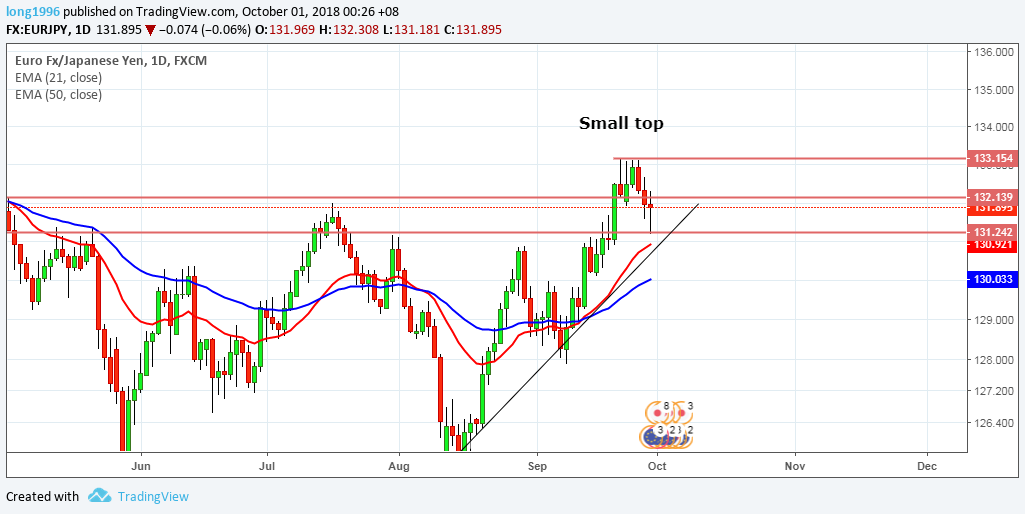This screenshot has height=514, width=1025.
Task: Click the L:131.181 low value
Action: pyautogui.click(x=410, y=29)
